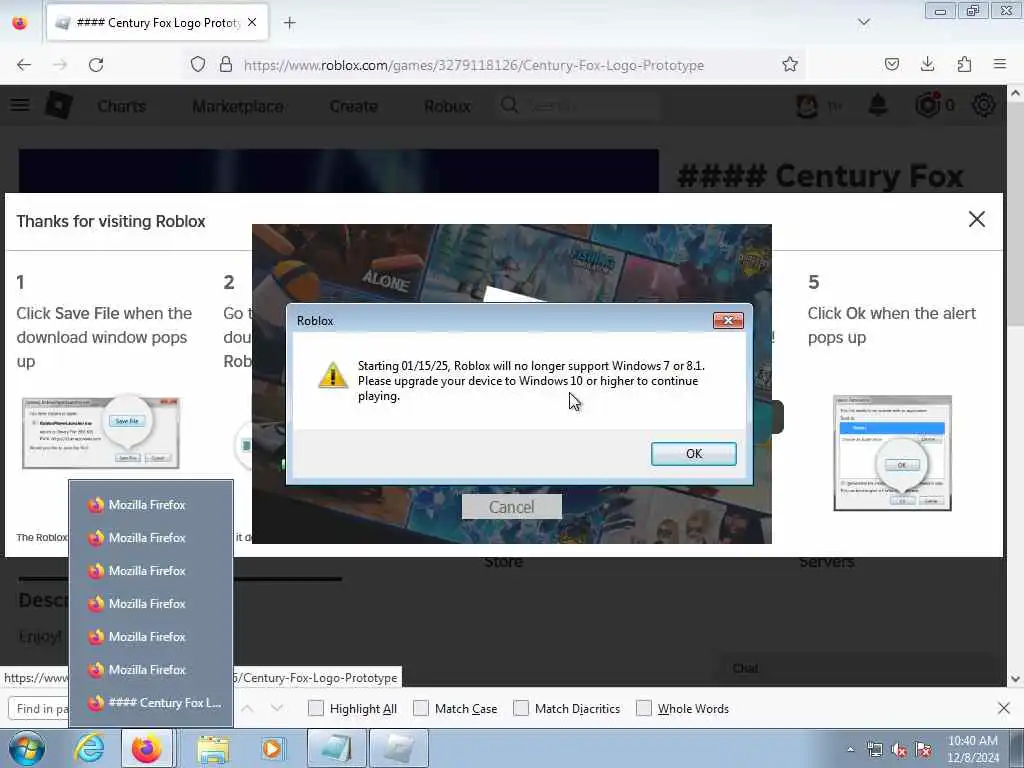Enable the Highlight All checkbox
The image size is (1024, 768).
(x=315, y=708)
